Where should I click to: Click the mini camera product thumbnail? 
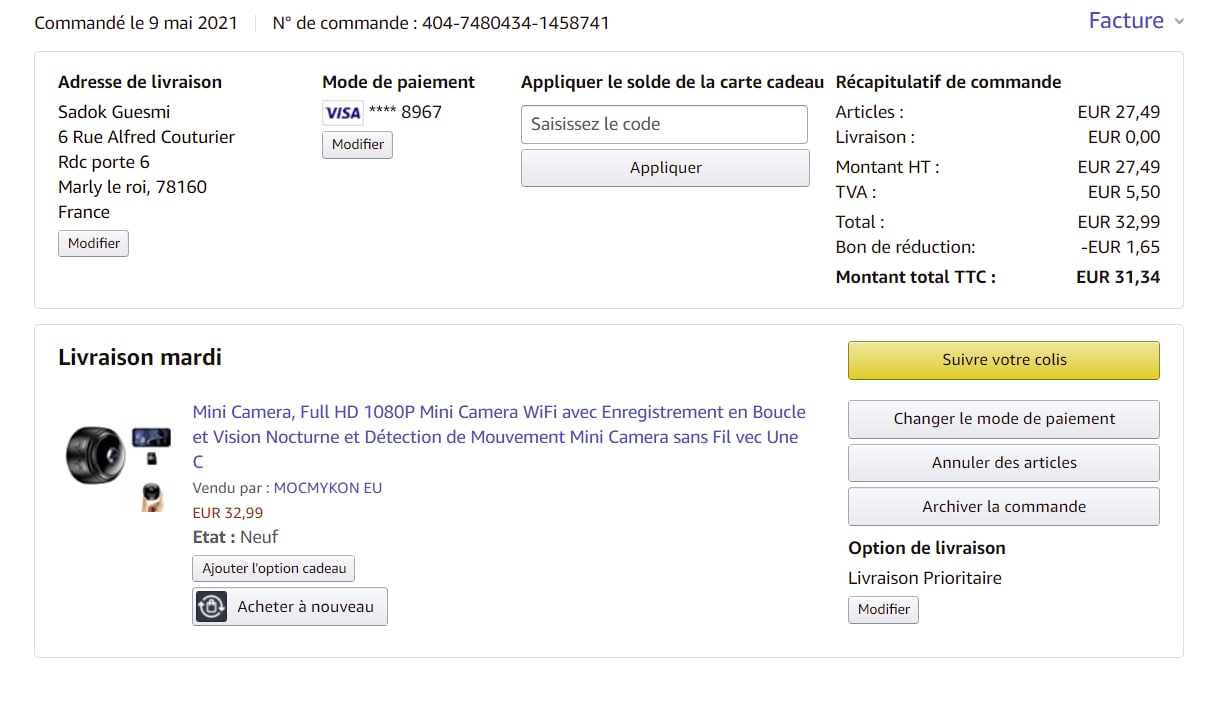95,455
